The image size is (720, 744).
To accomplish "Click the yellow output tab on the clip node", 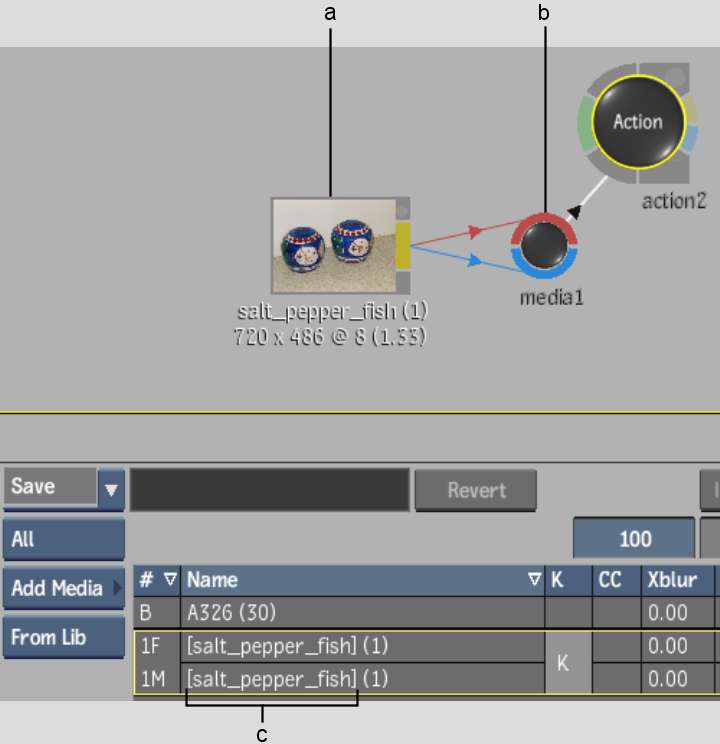I will (403, 246).
